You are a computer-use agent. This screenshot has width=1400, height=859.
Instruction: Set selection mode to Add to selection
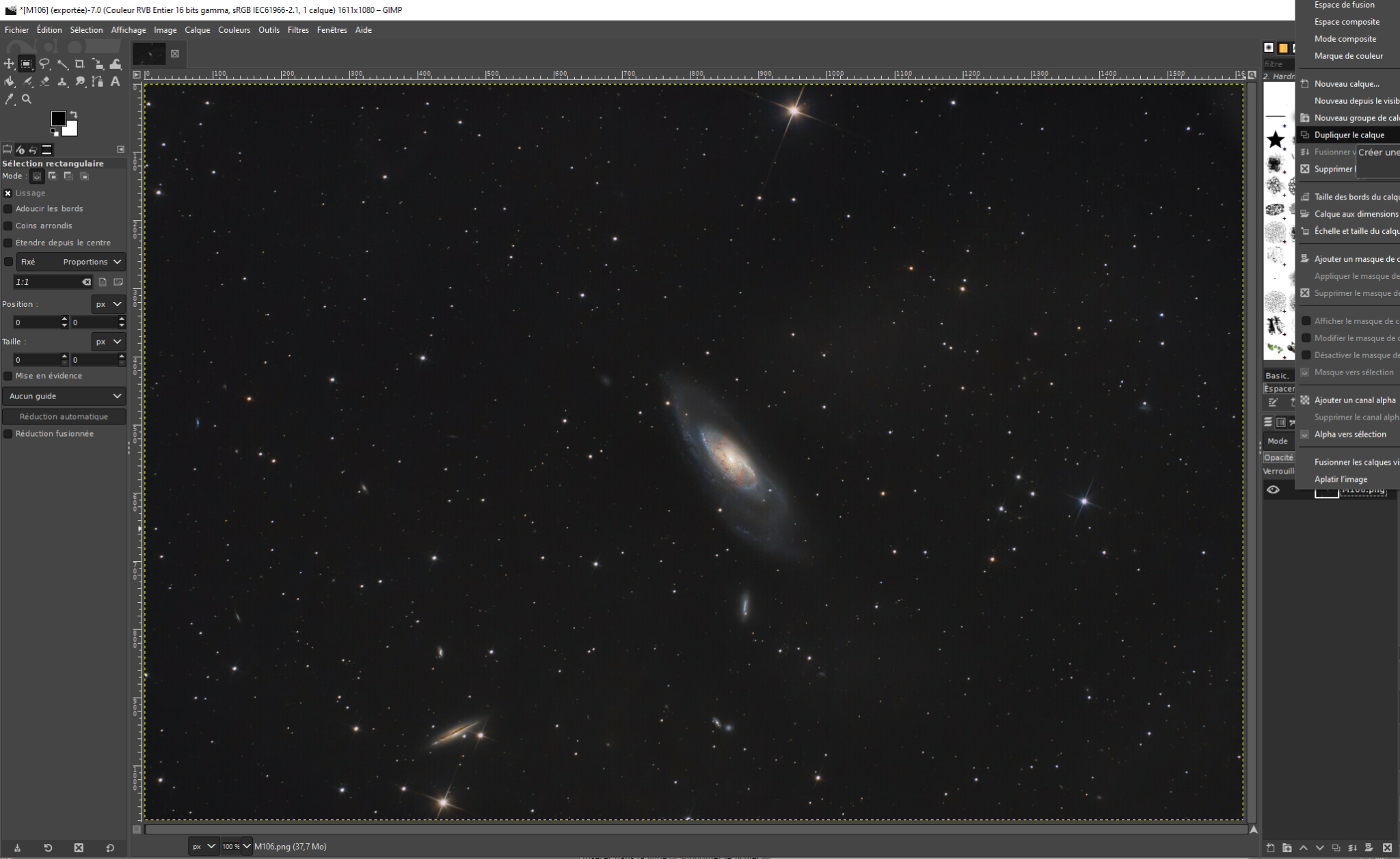coord(53,176)
